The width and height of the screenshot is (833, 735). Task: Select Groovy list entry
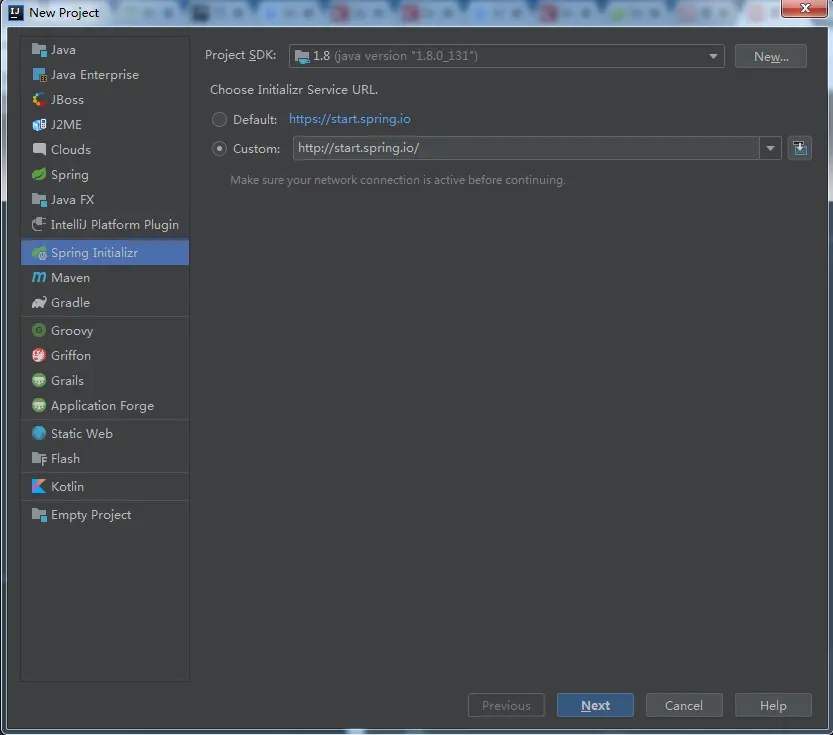click(x=105, y=331)
